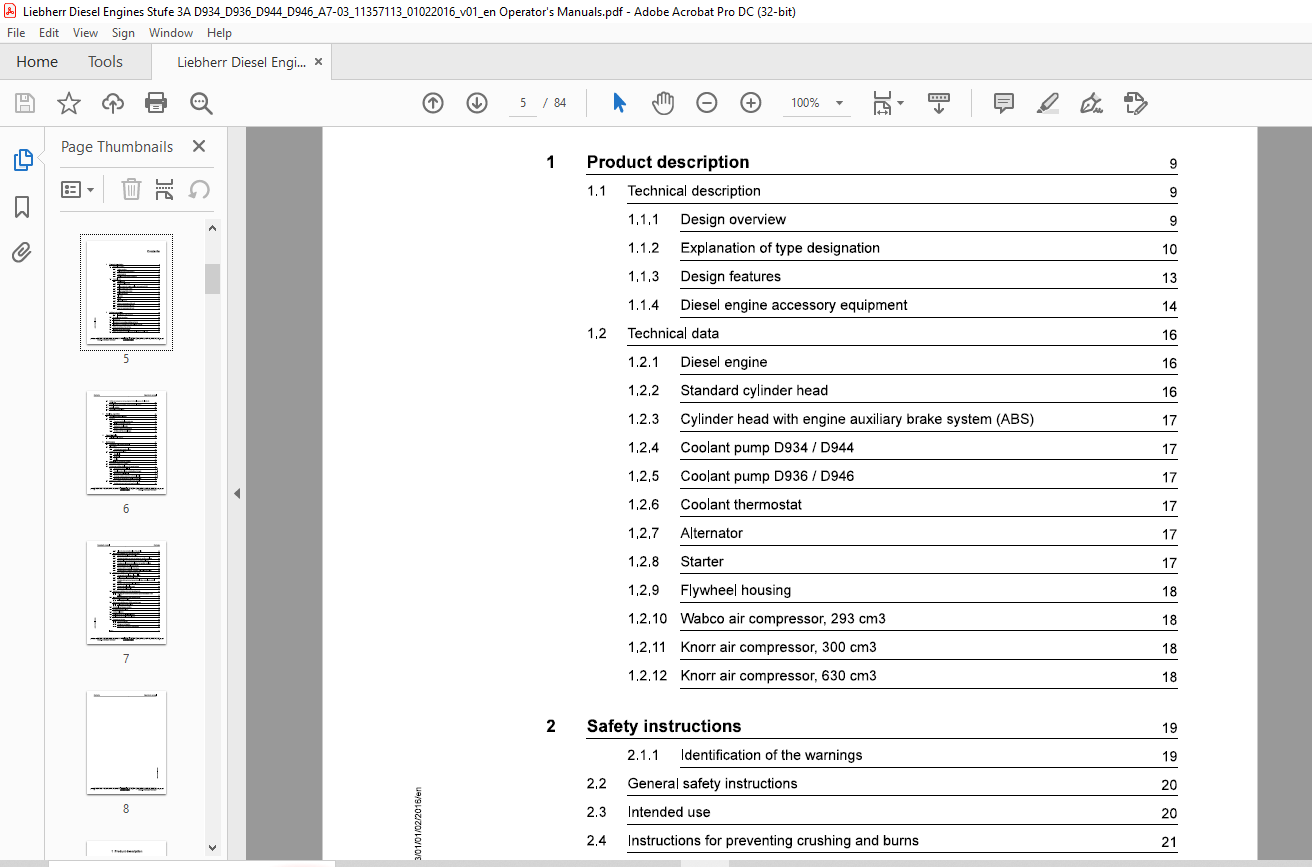Go to Explanation of type designation

point(780,248)
